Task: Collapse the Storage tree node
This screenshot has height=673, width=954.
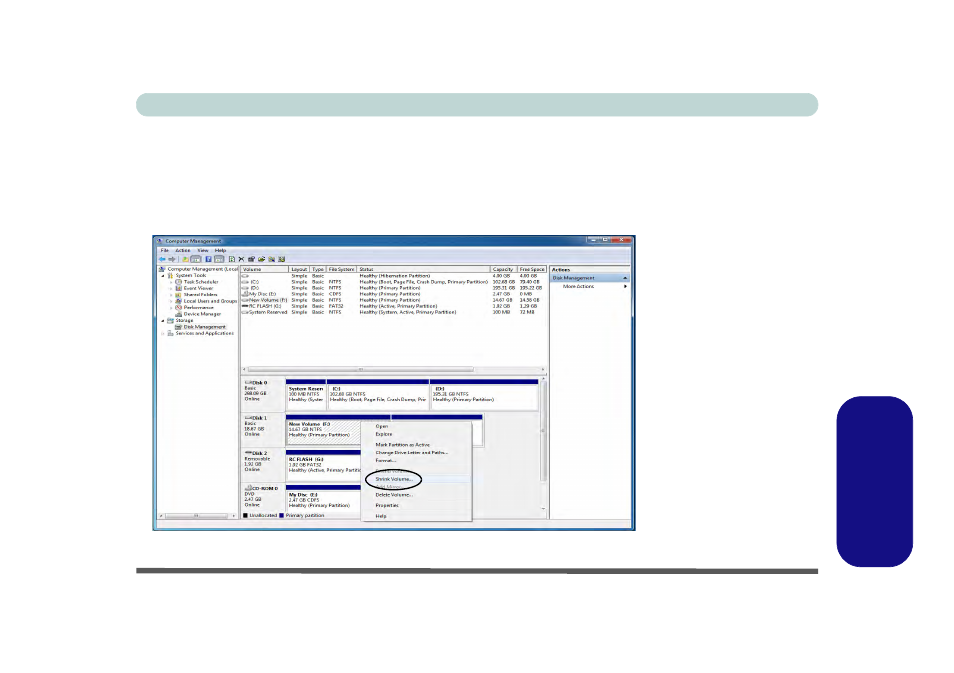Action: click(x=163, y=321)
